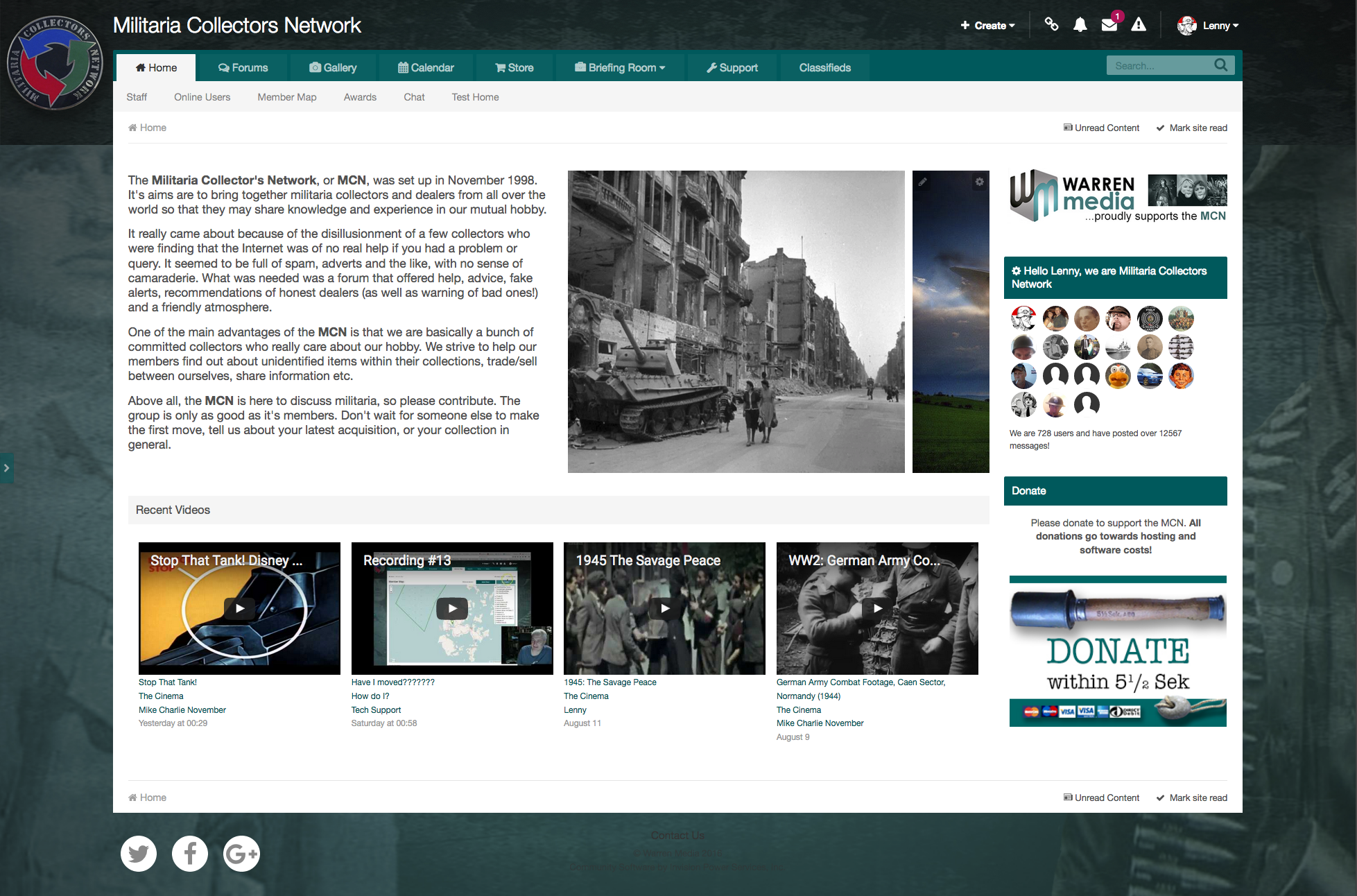The image size is (1357, 896).
Task: Click the gear settings icon on the side image
Action: pyautogui.click(x=979, y=182)
